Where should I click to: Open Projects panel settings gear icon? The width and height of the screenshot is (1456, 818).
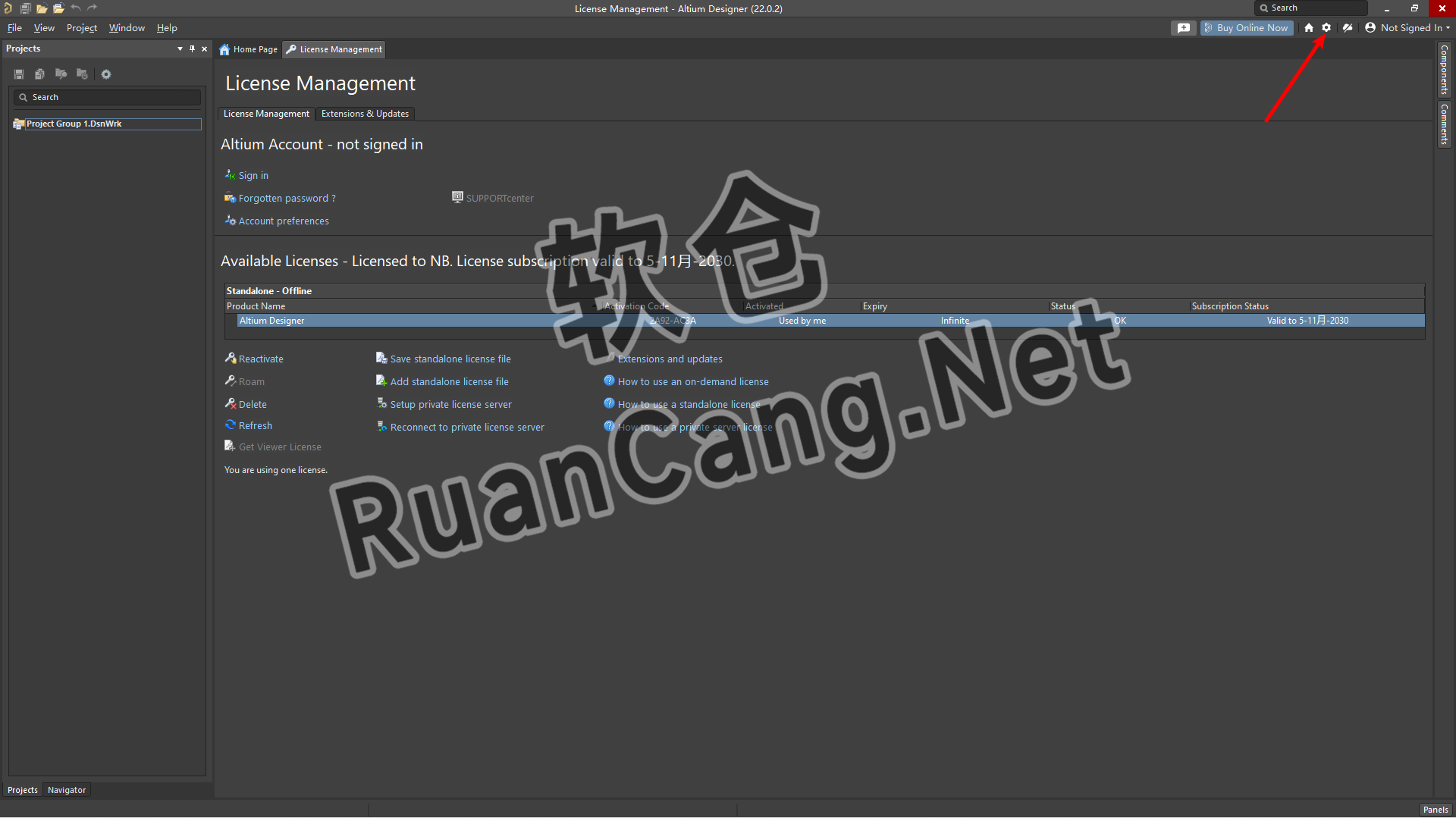[x=106, y=74]
